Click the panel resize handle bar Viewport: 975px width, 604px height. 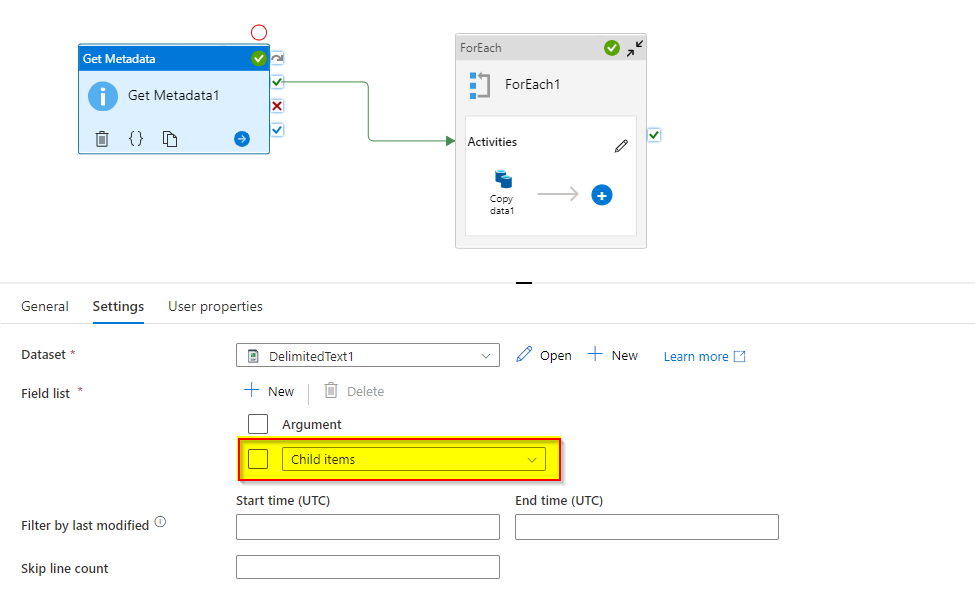(524, 282)
